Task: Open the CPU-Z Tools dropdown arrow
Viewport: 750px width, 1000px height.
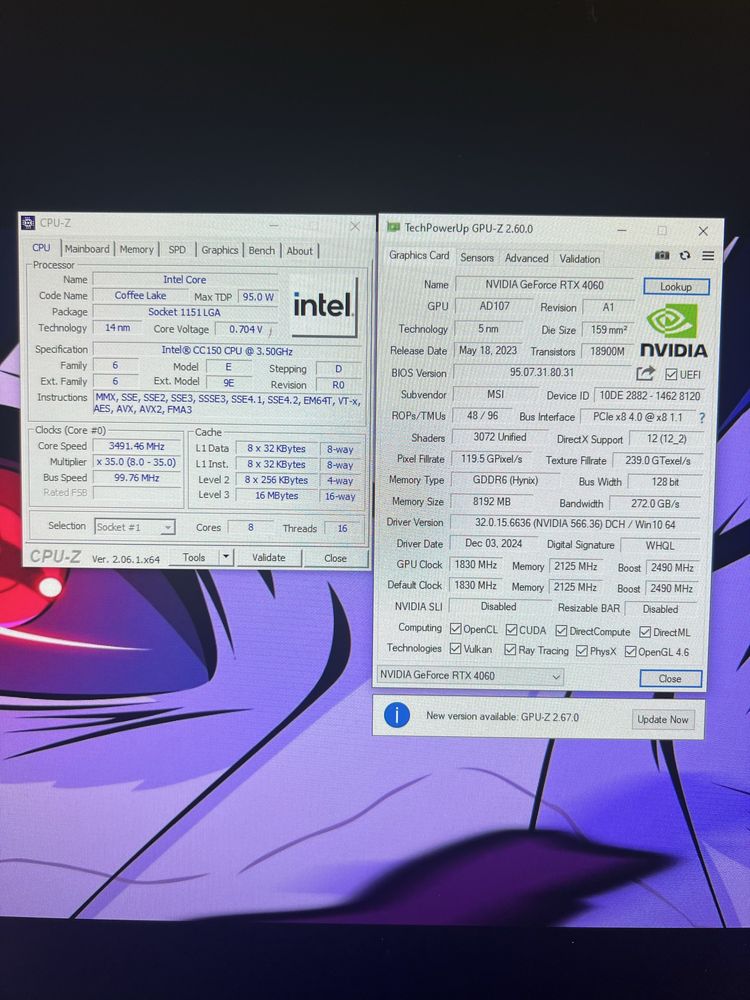Action: pos(226,557)
